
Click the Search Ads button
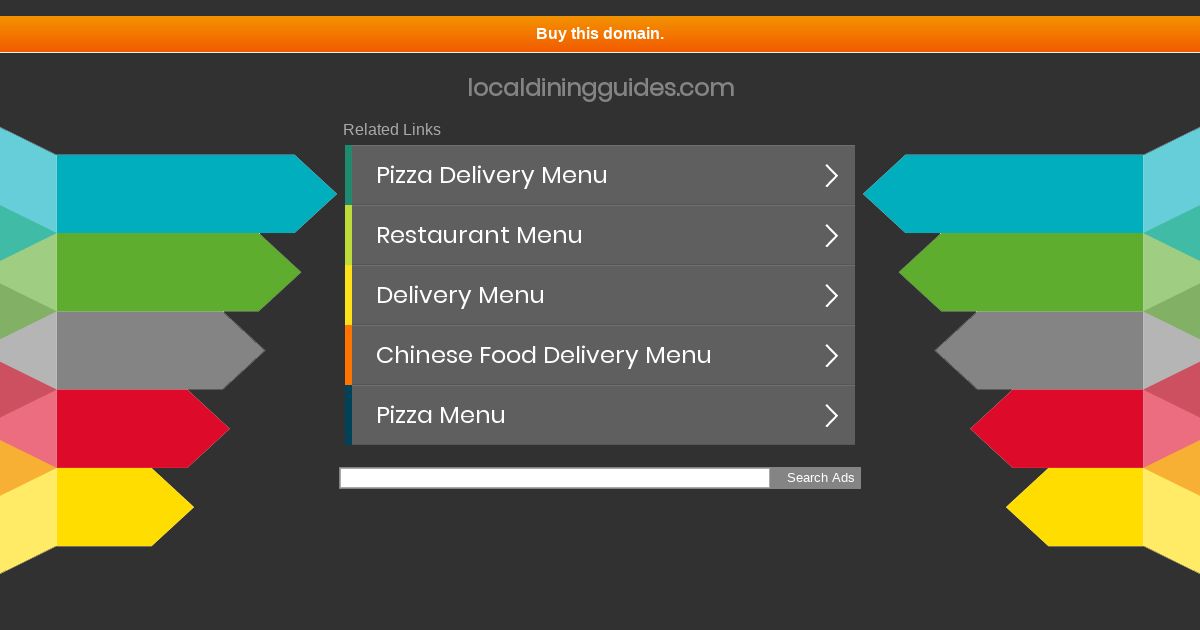tap(815, 478)
